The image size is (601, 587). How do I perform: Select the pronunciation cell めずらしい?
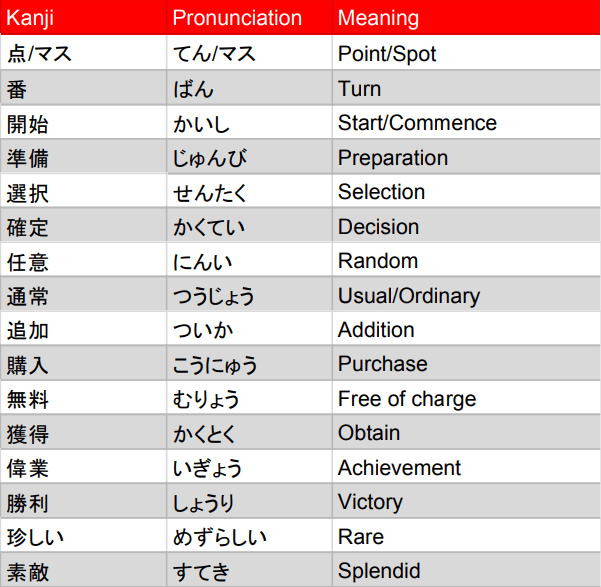point(220,537)
